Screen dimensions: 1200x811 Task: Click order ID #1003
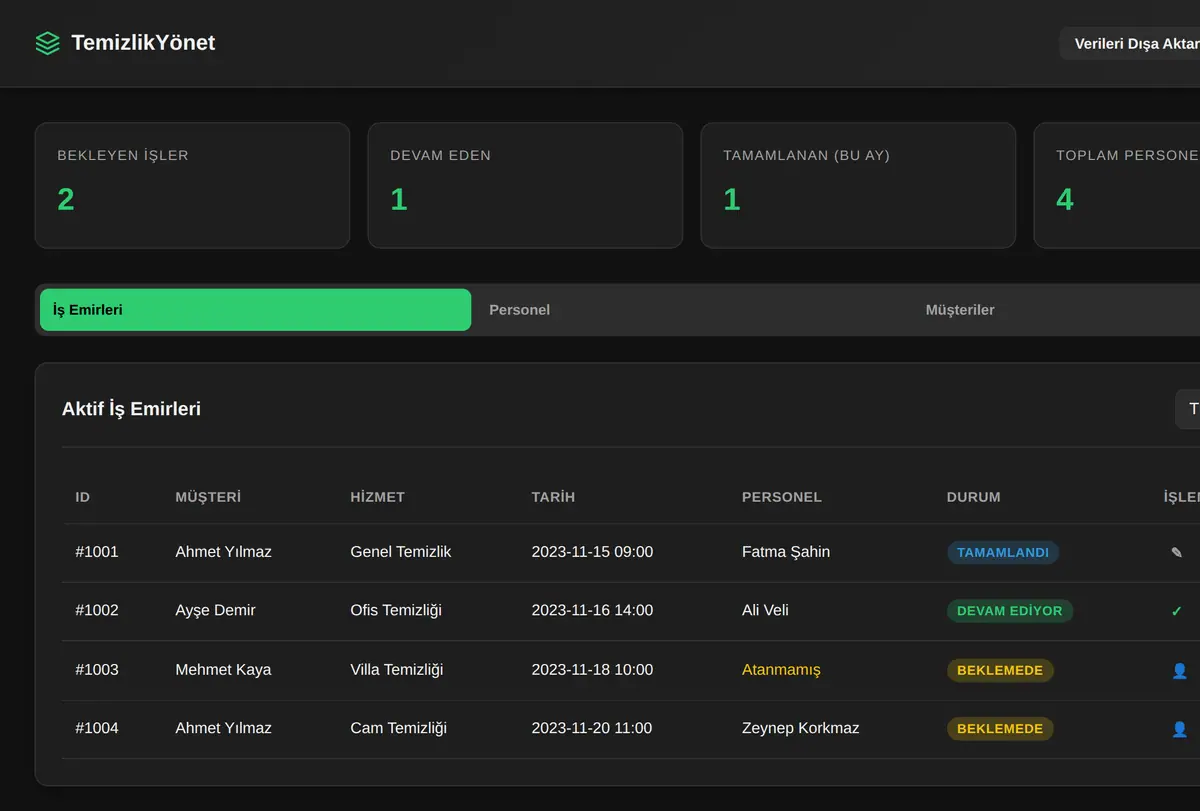coord(97,670)
